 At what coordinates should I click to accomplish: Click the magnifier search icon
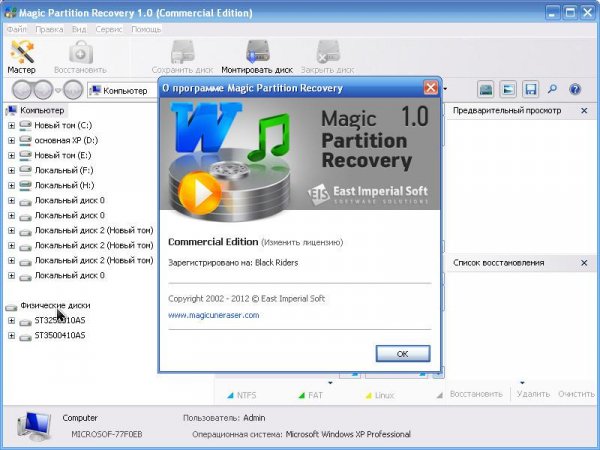tap(552, 90)
